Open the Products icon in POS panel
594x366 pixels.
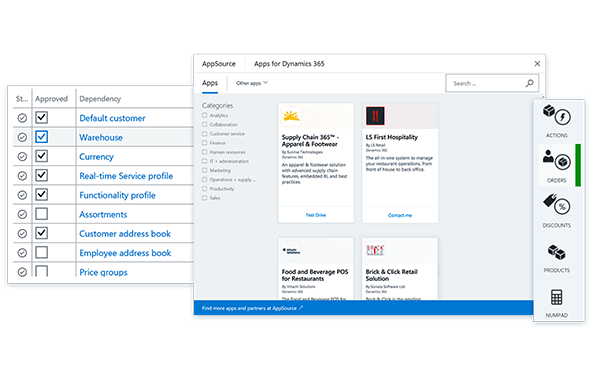coord(556,252)
